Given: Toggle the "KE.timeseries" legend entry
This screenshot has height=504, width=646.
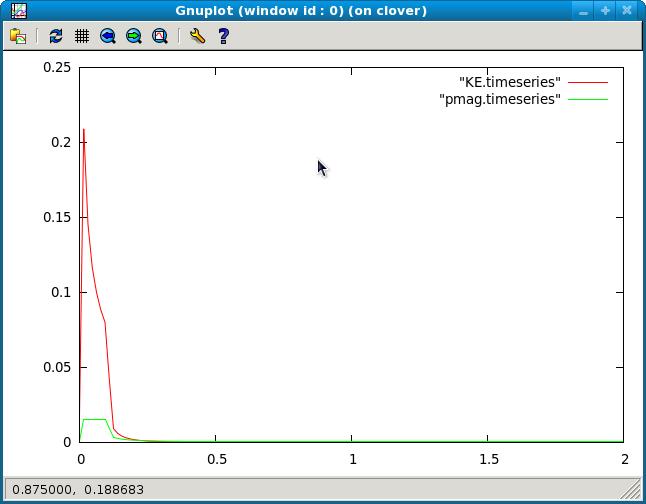Looking at the screenshot, I should pos(510,82).
